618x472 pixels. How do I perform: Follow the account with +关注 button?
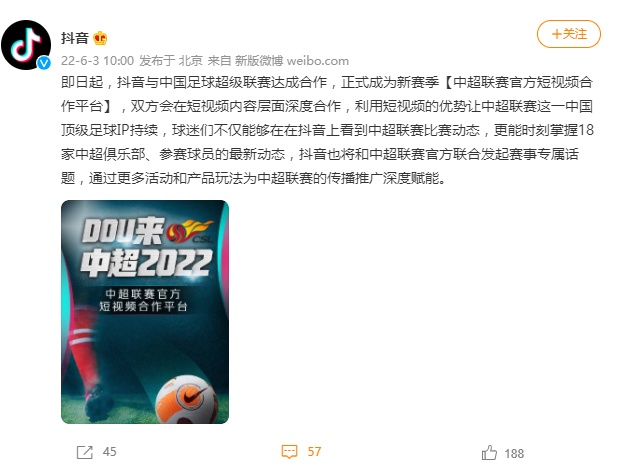pyautogui.click(x=569, y=34)
